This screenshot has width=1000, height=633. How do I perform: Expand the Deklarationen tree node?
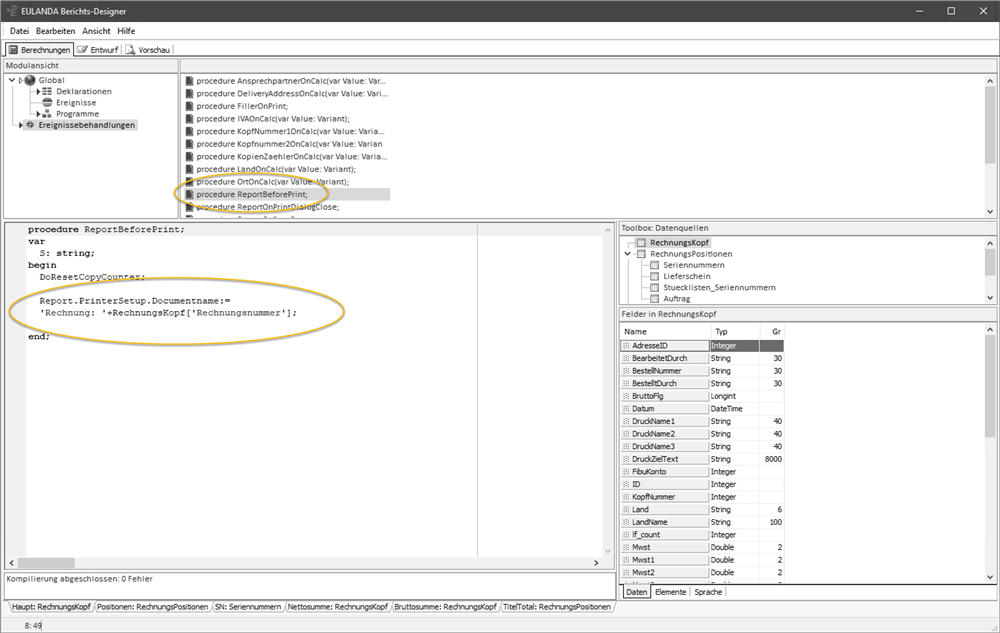click(38, 92)
